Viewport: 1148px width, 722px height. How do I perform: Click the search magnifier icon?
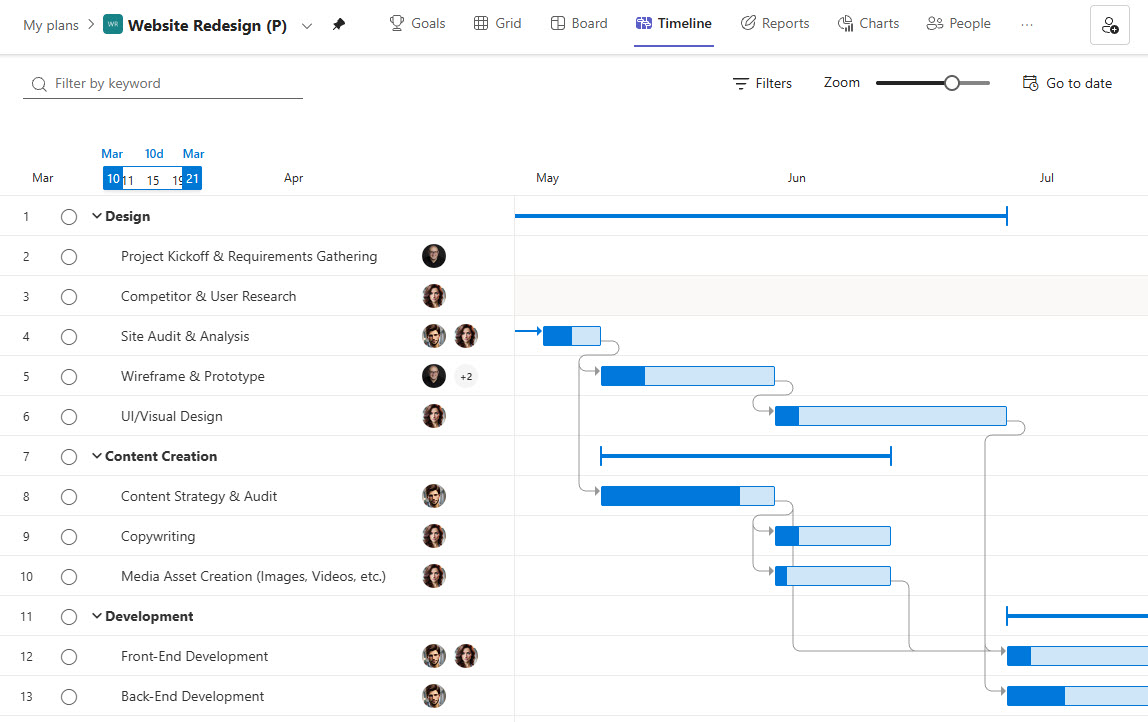(39, 84)
